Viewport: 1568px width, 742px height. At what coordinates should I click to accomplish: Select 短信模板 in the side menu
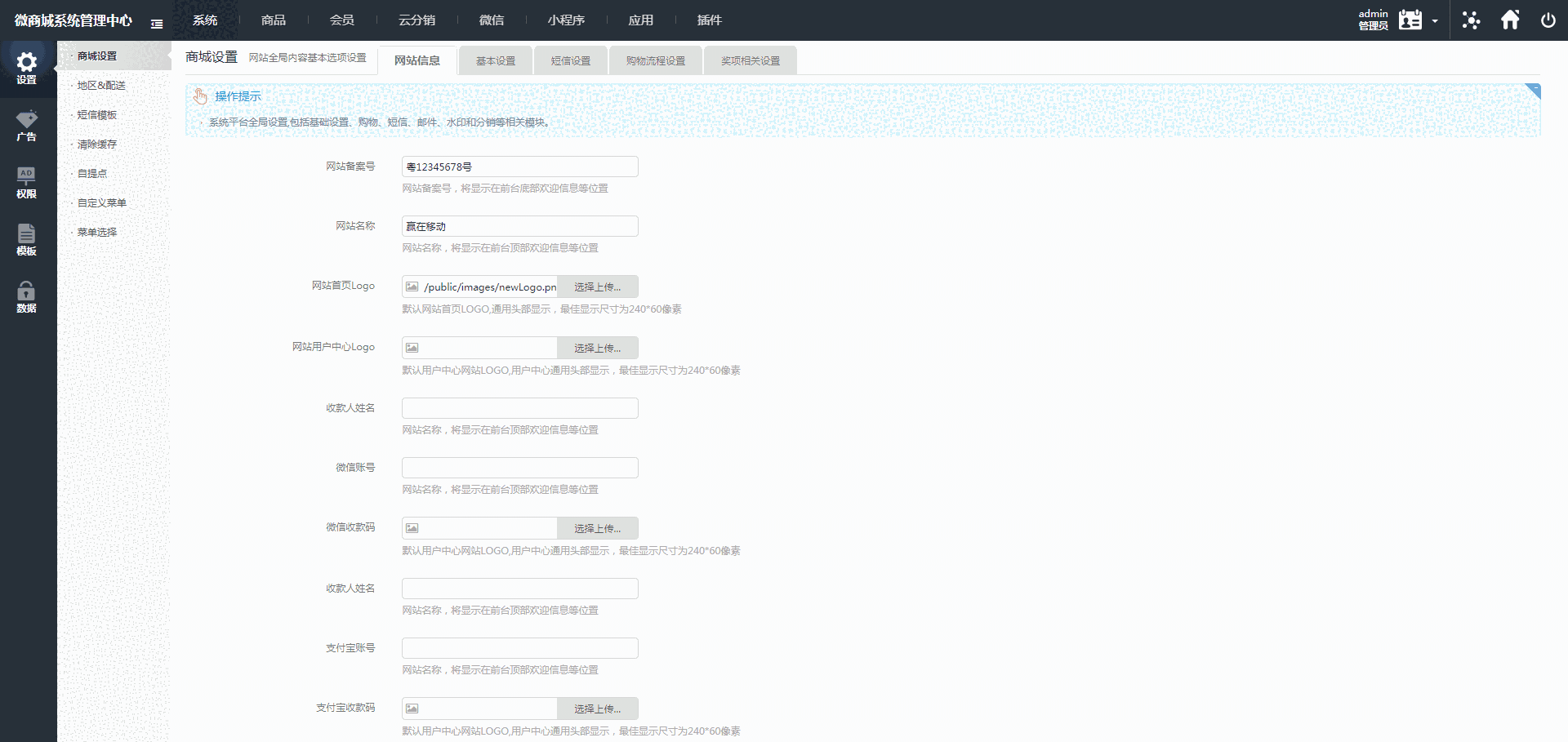coord(114,114)
